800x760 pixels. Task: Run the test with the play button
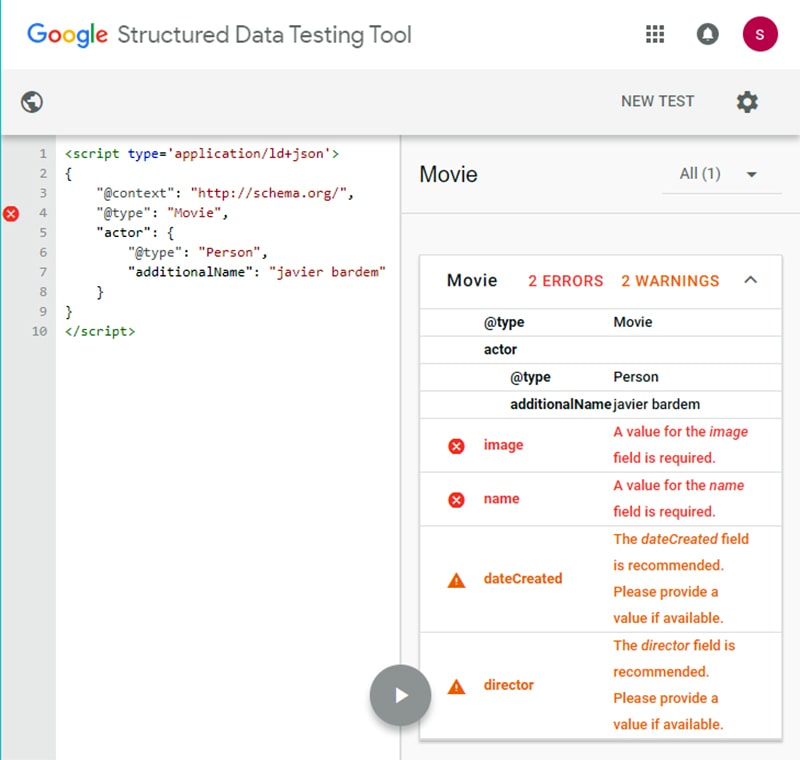click(x=401, y=695)
